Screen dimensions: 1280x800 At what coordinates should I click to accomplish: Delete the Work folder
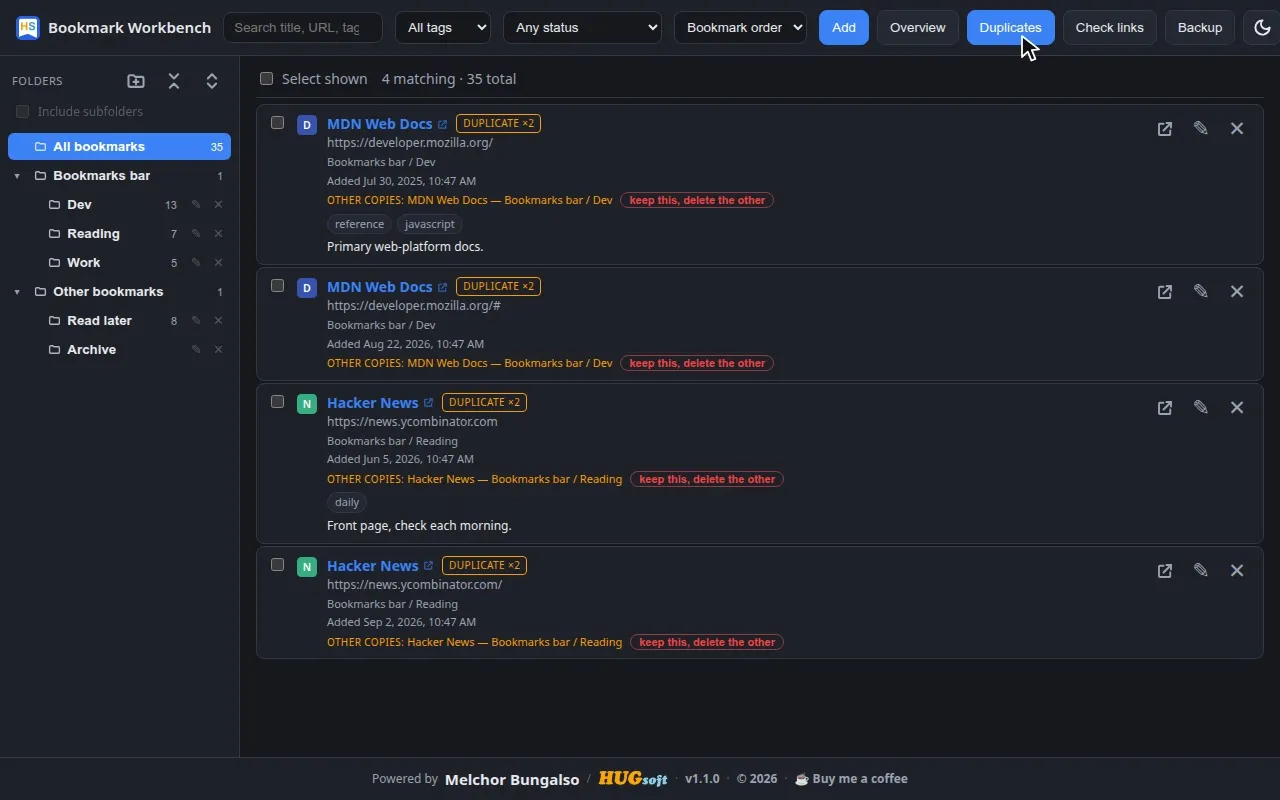tap(218, 263)
